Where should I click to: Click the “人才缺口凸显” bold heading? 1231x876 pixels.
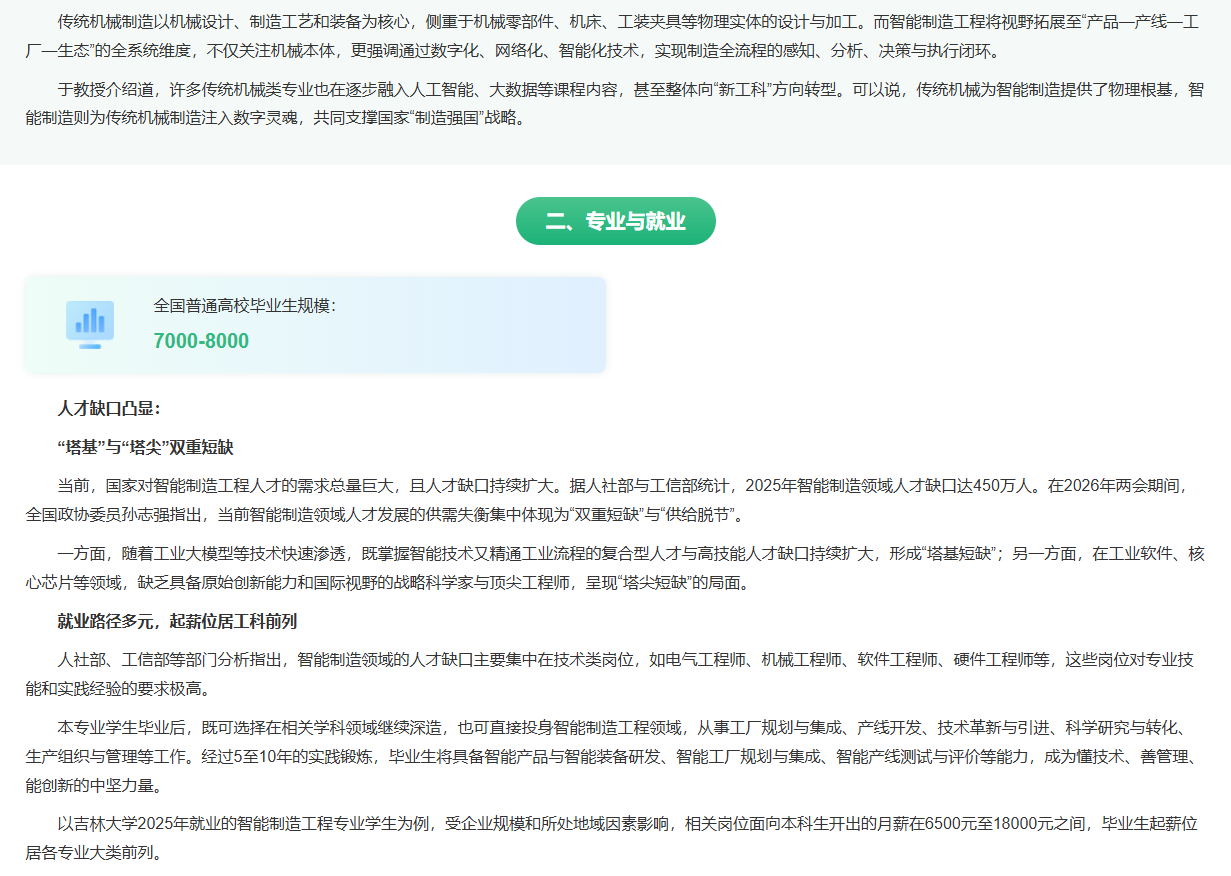[109, 408]
